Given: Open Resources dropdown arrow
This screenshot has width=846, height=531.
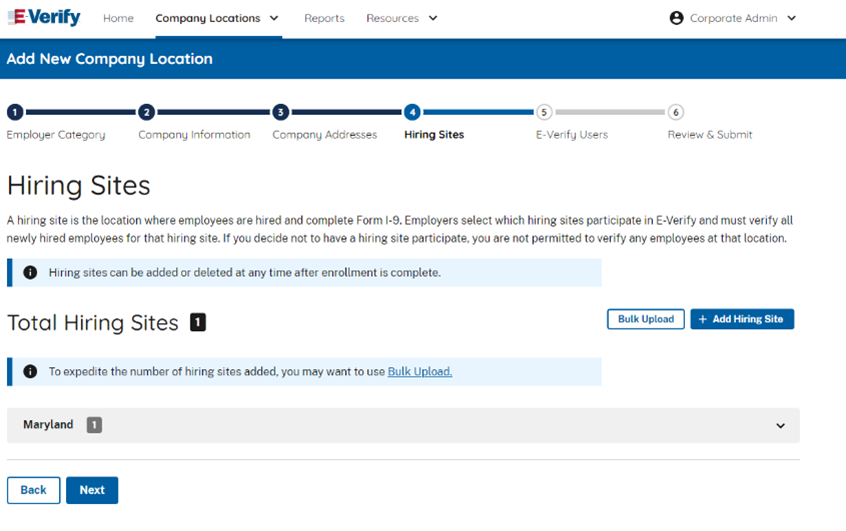Looking at the screenshot, I should [x=433, y=18].
